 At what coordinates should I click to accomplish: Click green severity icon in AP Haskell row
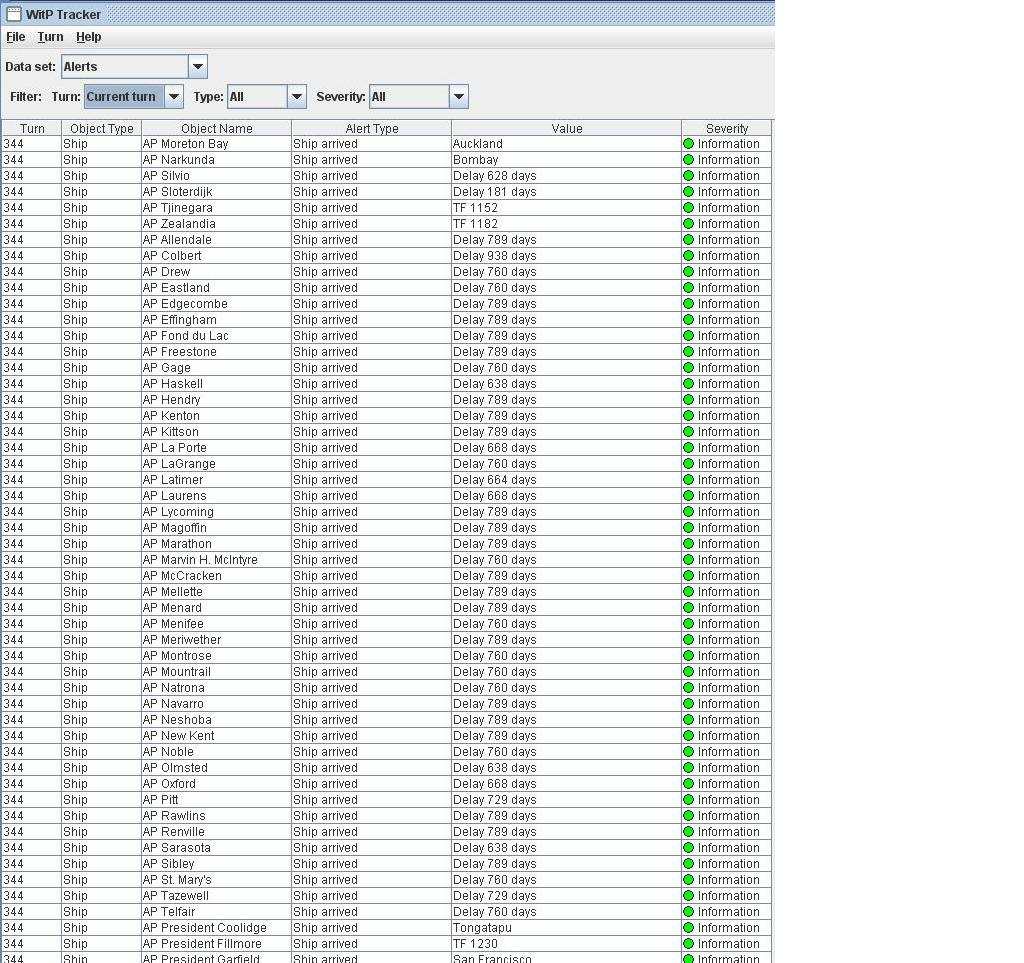(688, 384)
